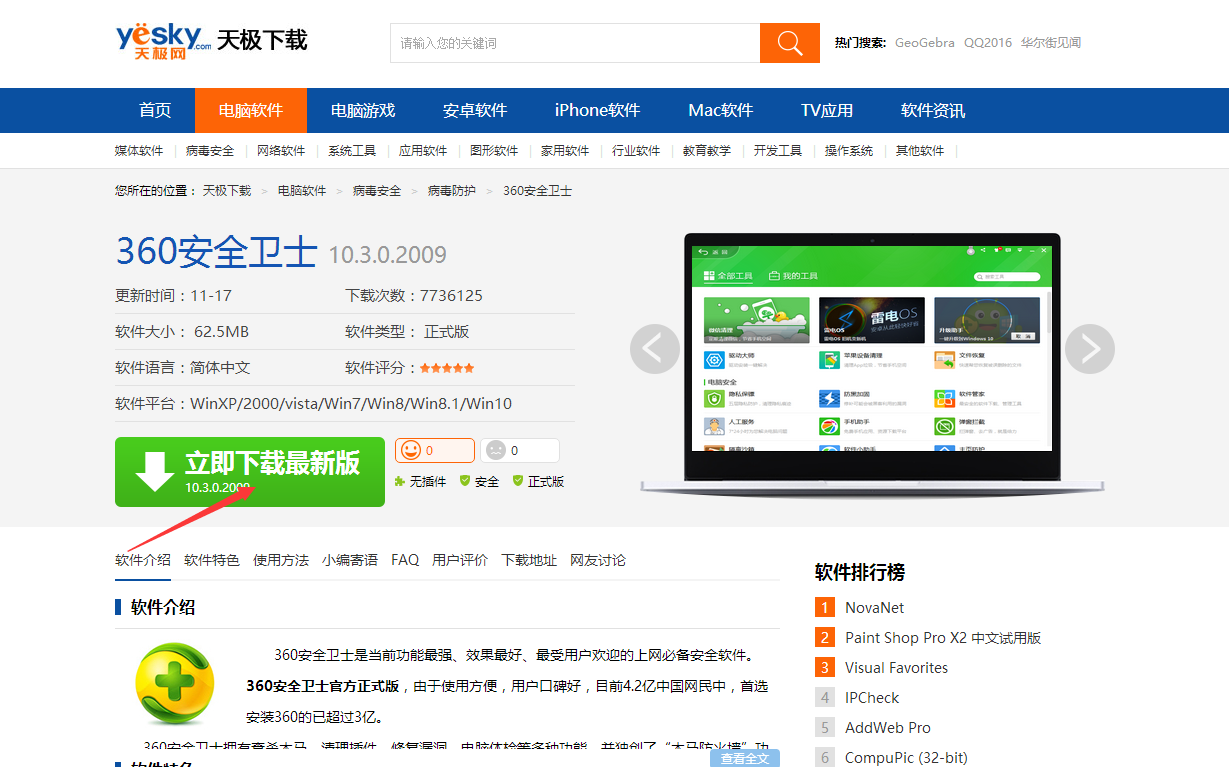Click the 软件大小 62.5MB text

[x=182, y=331]
